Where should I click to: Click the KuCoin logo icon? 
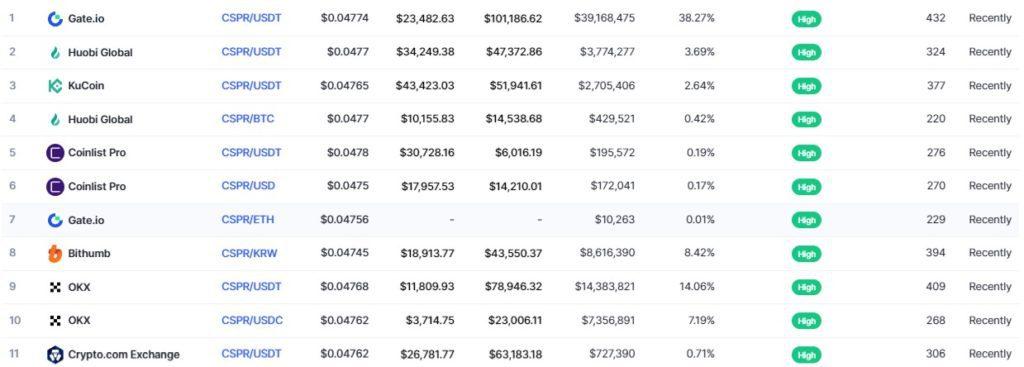click(56, 86)
